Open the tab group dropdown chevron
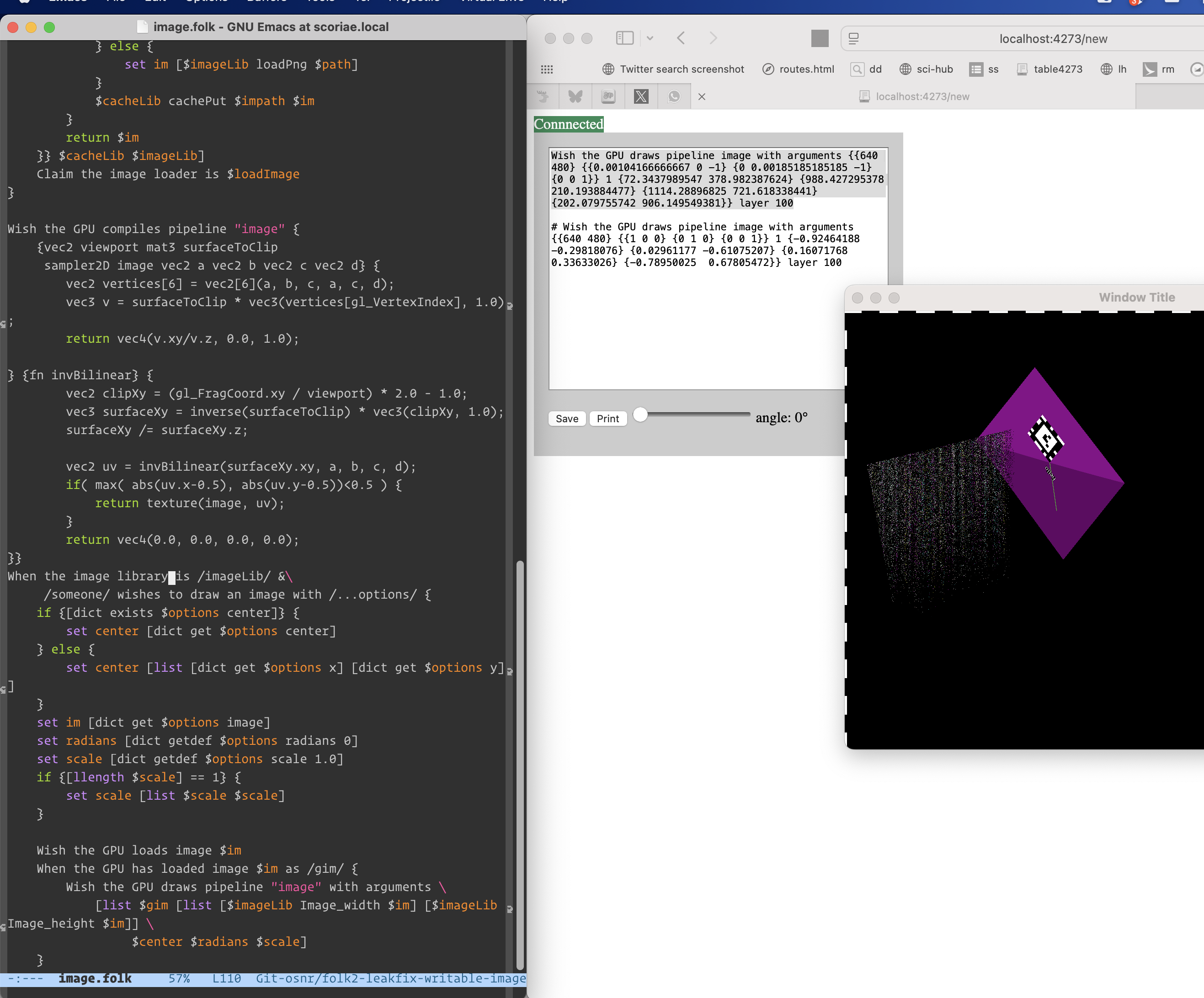Viewport: 1204px width, 998px height. [650, 38]
